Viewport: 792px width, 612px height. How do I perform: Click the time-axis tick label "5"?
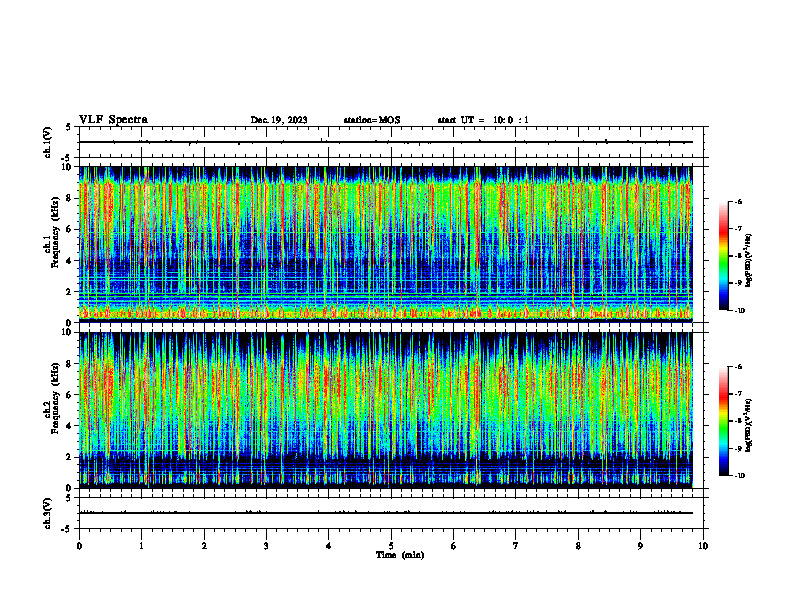[391, 546]
